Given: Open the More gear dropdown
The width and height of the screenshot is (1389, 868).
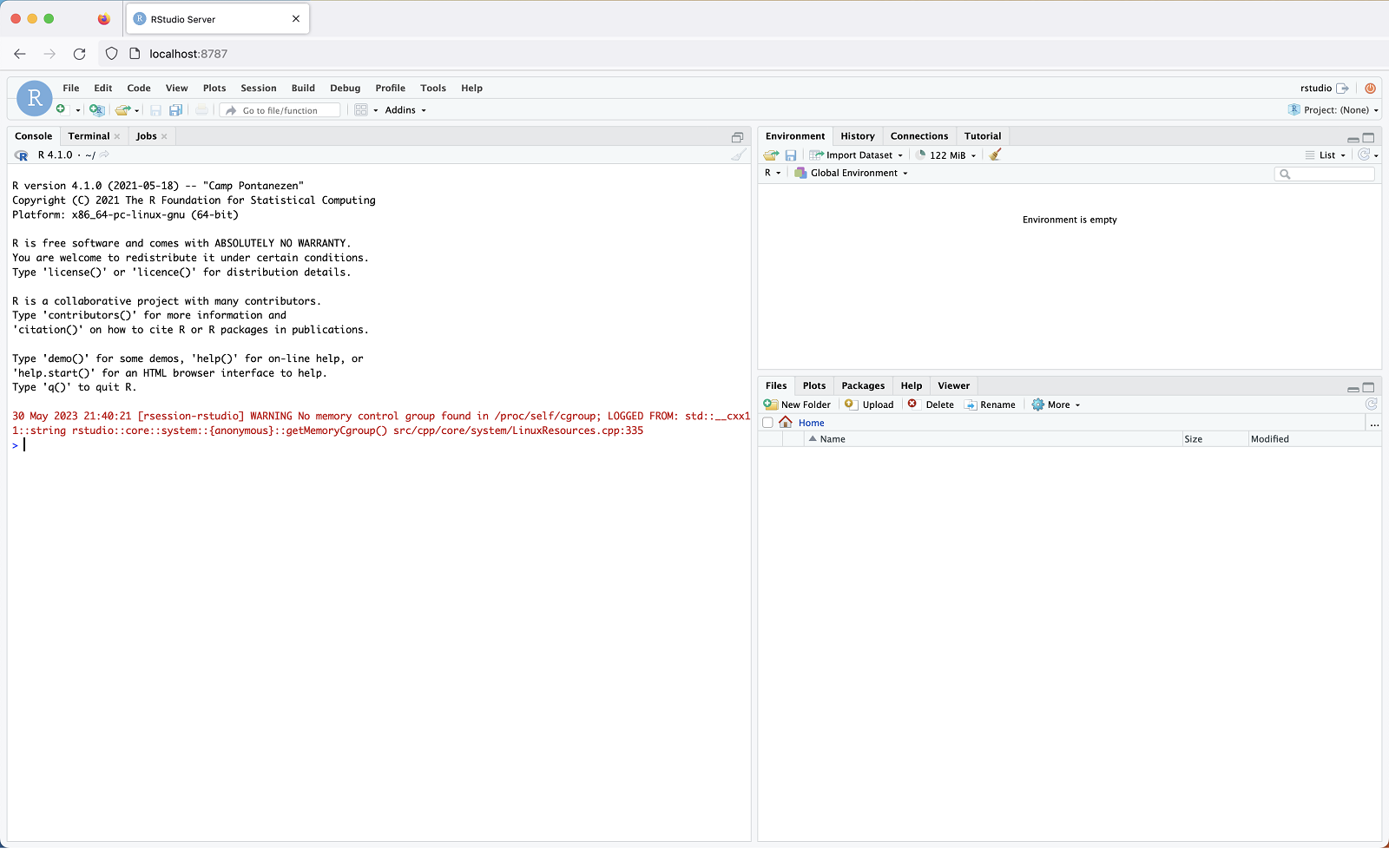Looking at the screenshot, I should [1056, 405].
